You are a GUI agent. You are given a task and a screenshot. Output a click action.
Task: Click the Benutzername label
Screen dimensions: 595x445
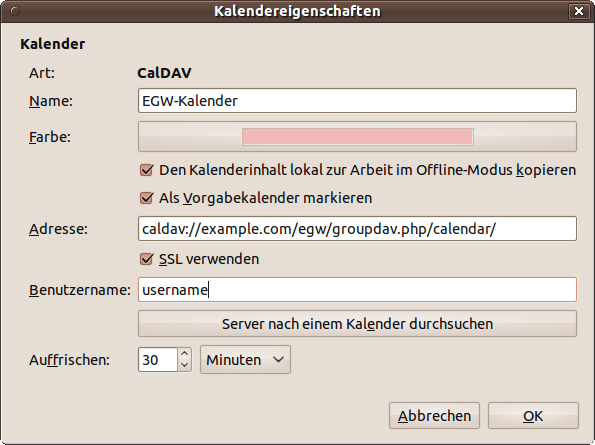click(x=80, y=290)
